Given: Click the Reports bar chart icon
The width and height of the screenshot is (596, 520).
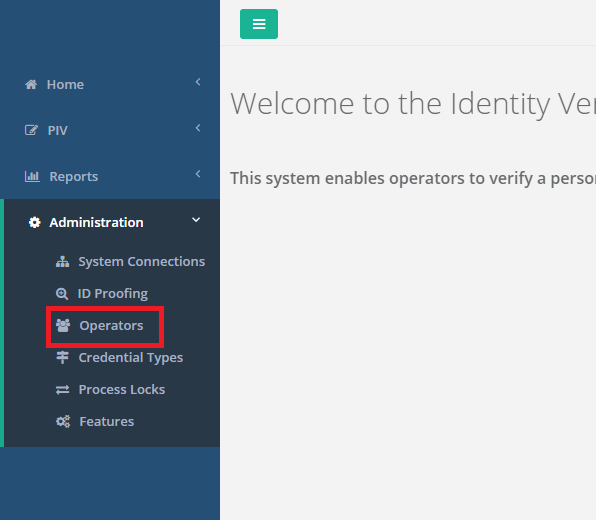Looking at the screenshot, I should pyautogui.click(x=32, y=176).
